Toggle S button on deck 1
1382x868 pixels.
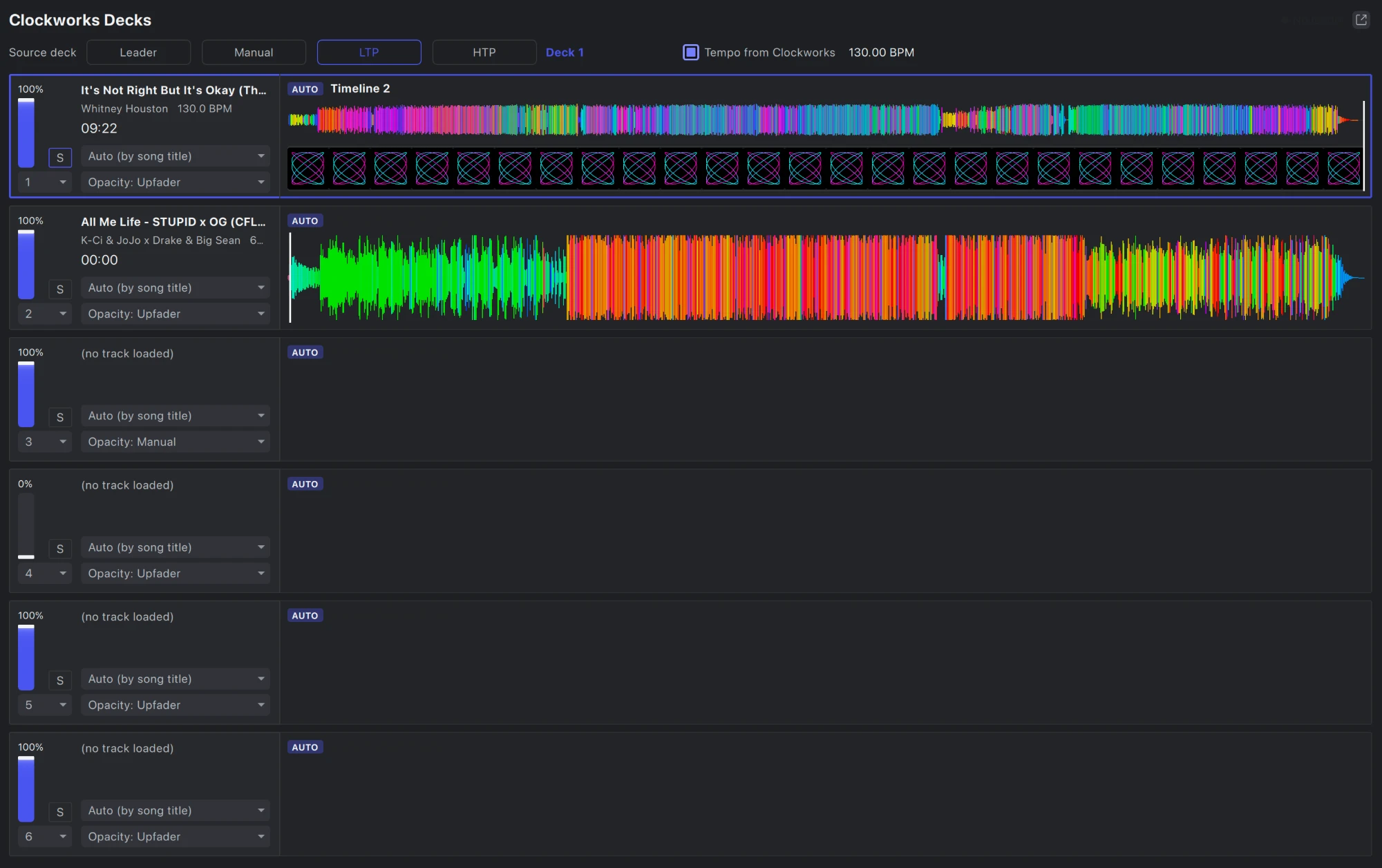pyautogui.click(x=60, y=158)
